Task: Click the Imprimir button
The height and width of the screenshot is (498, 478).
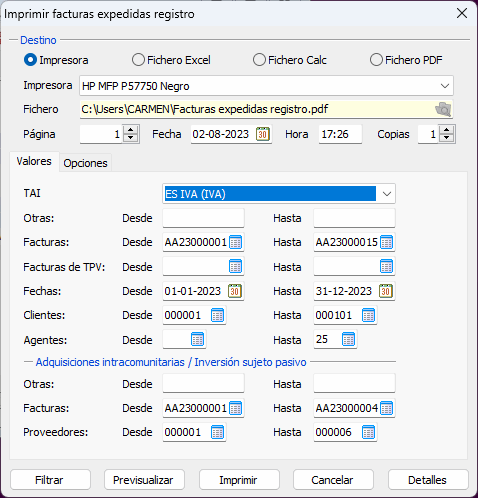Action: coord(239,480)
